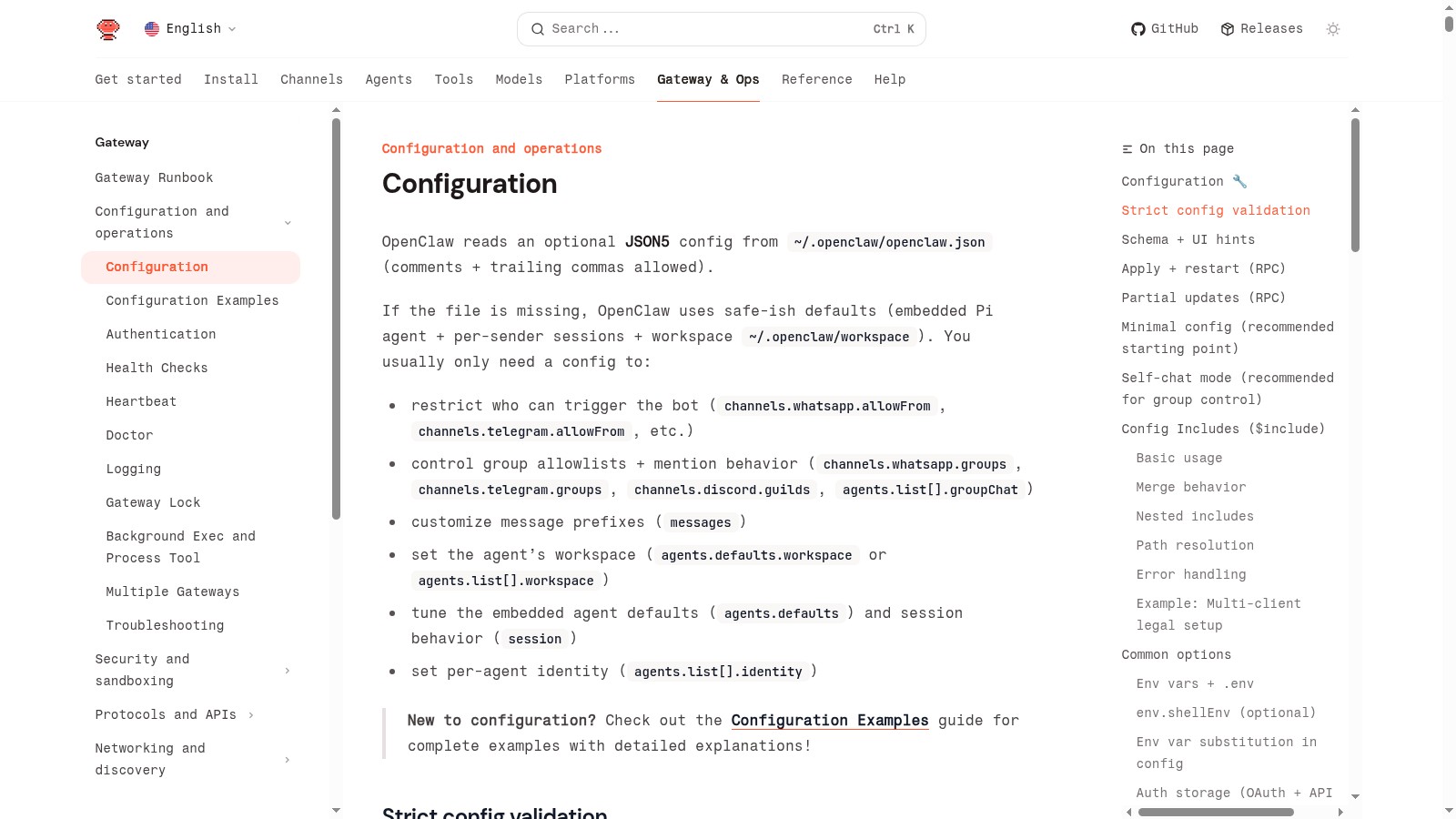Open the Reference tab
1456x819 pixels.
816,79
